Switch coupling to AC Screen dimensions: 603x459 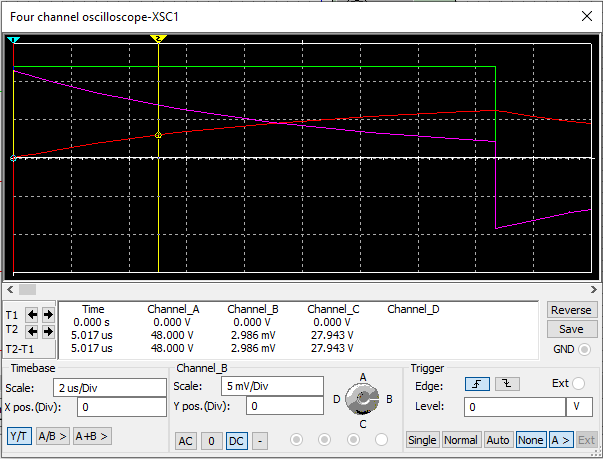point(185,441)
